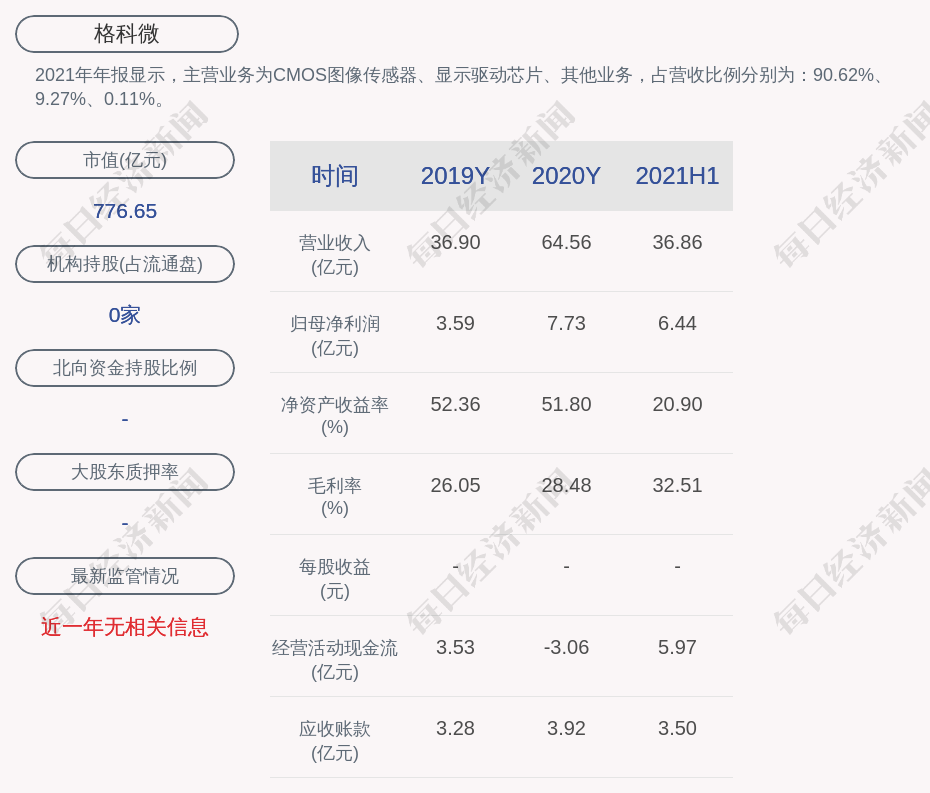Click the 营业收入(亿元) row label
930x793 pixels.
335,255
